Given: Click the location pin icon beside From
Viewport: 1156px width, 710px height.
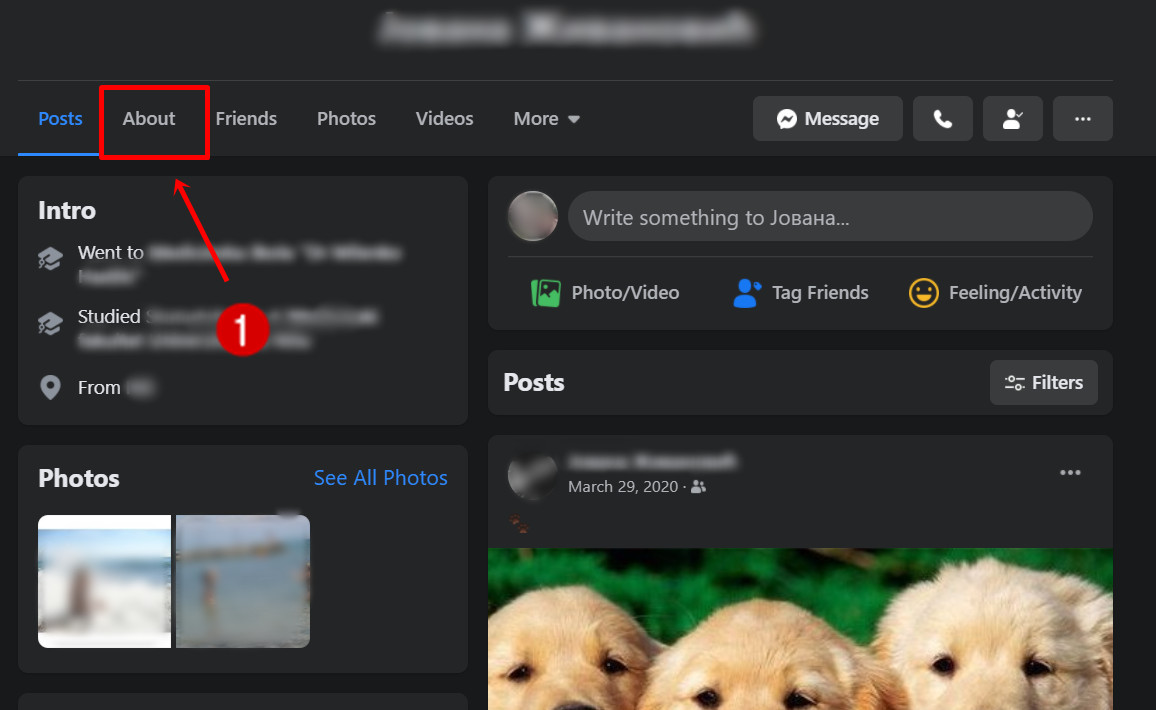Looking at the screenshot, I should (50, 387).
